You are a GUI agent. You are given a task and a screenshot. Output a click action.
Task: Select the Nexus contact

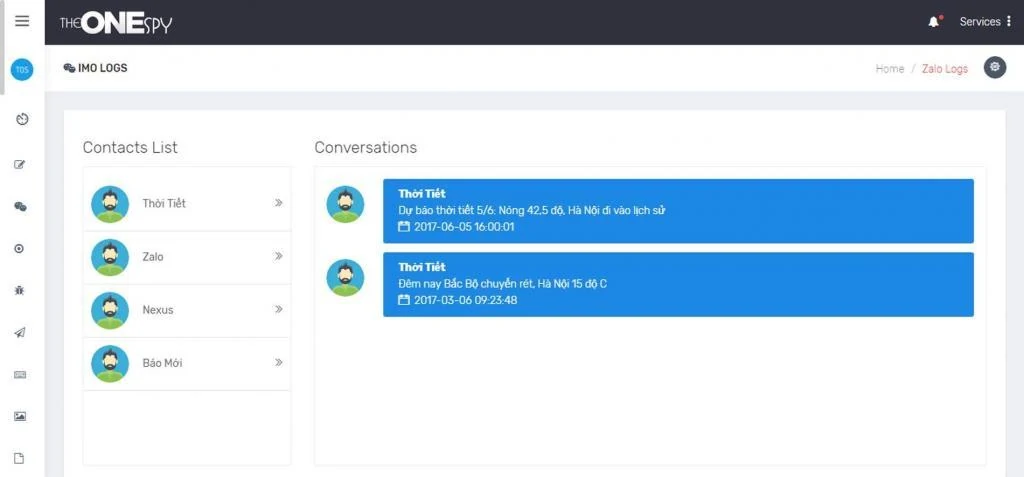pyautogui.click(x=158, y=310)
